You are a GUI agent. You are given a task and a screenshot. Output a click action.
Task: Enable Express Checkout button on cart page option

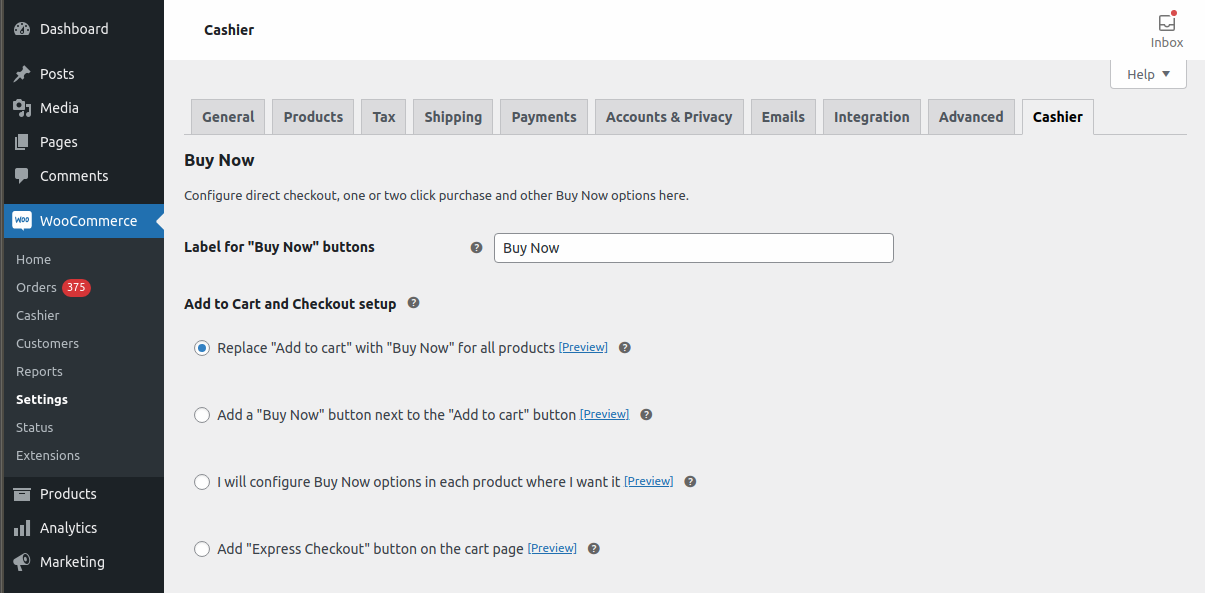[202, 549]
